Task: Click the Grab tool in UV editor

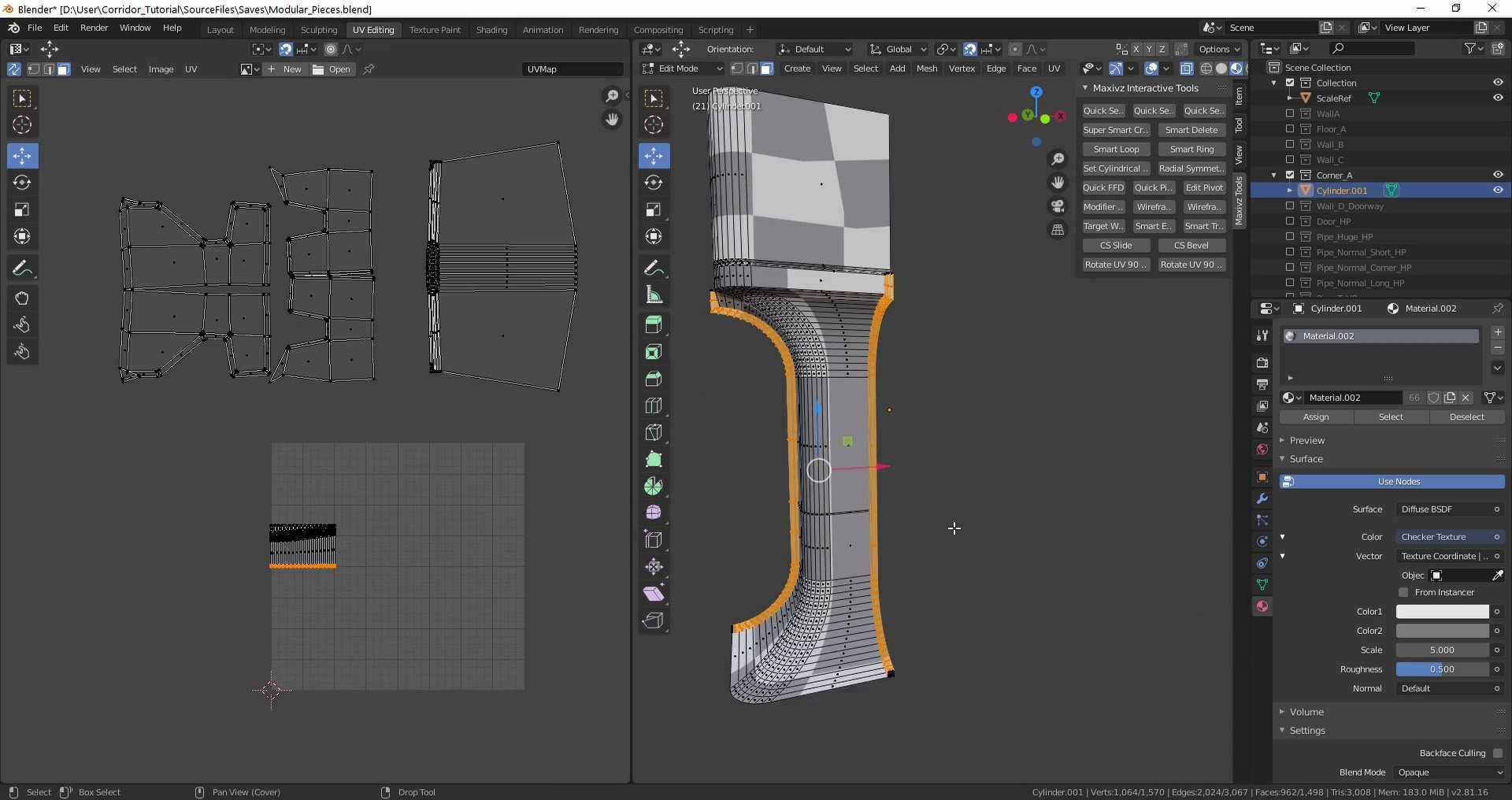Action: click(x=22, y=298)
